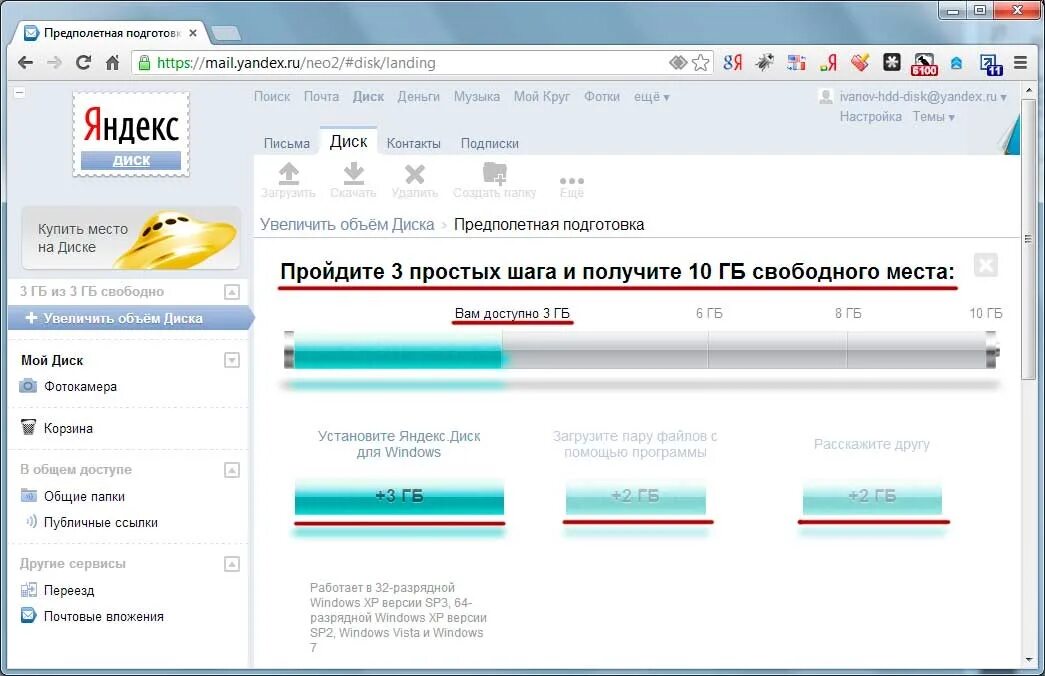Open a new browser tab

pyautogui.click(x=225, y=33)
